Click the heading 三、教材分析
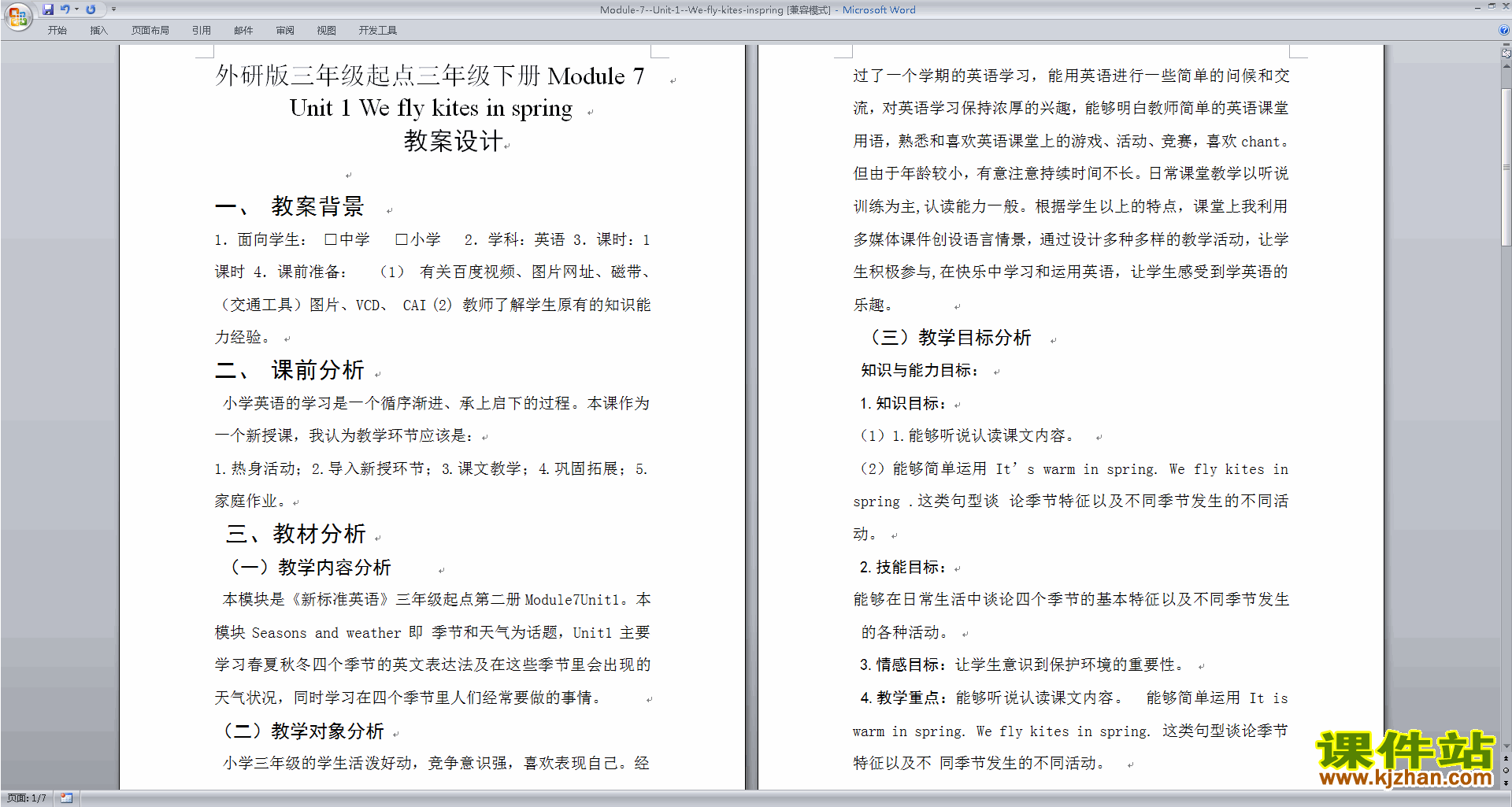1512x807 pixels. point(296,534)
